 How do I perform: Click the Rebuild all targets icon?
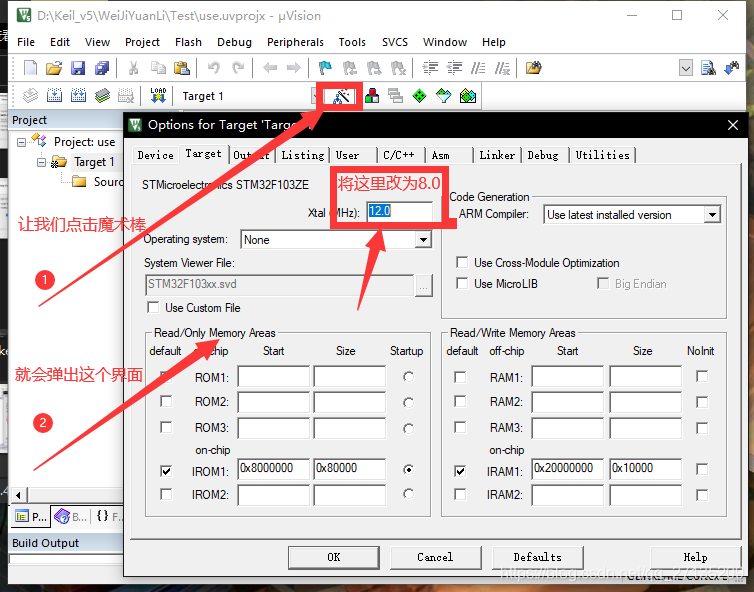coord(78,96)
